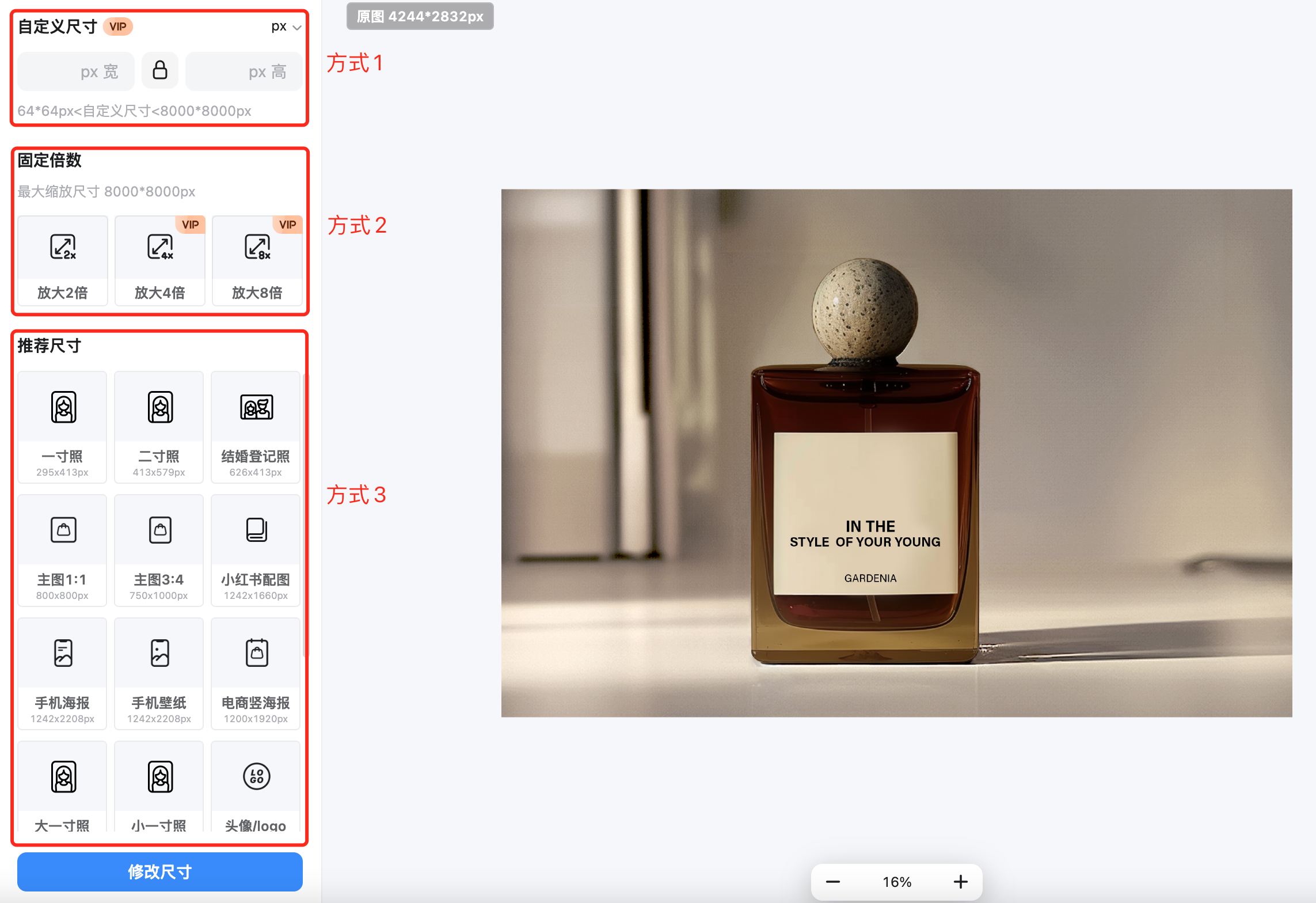
Task: Click the px 宽 width input
Action: coord(76,71)
